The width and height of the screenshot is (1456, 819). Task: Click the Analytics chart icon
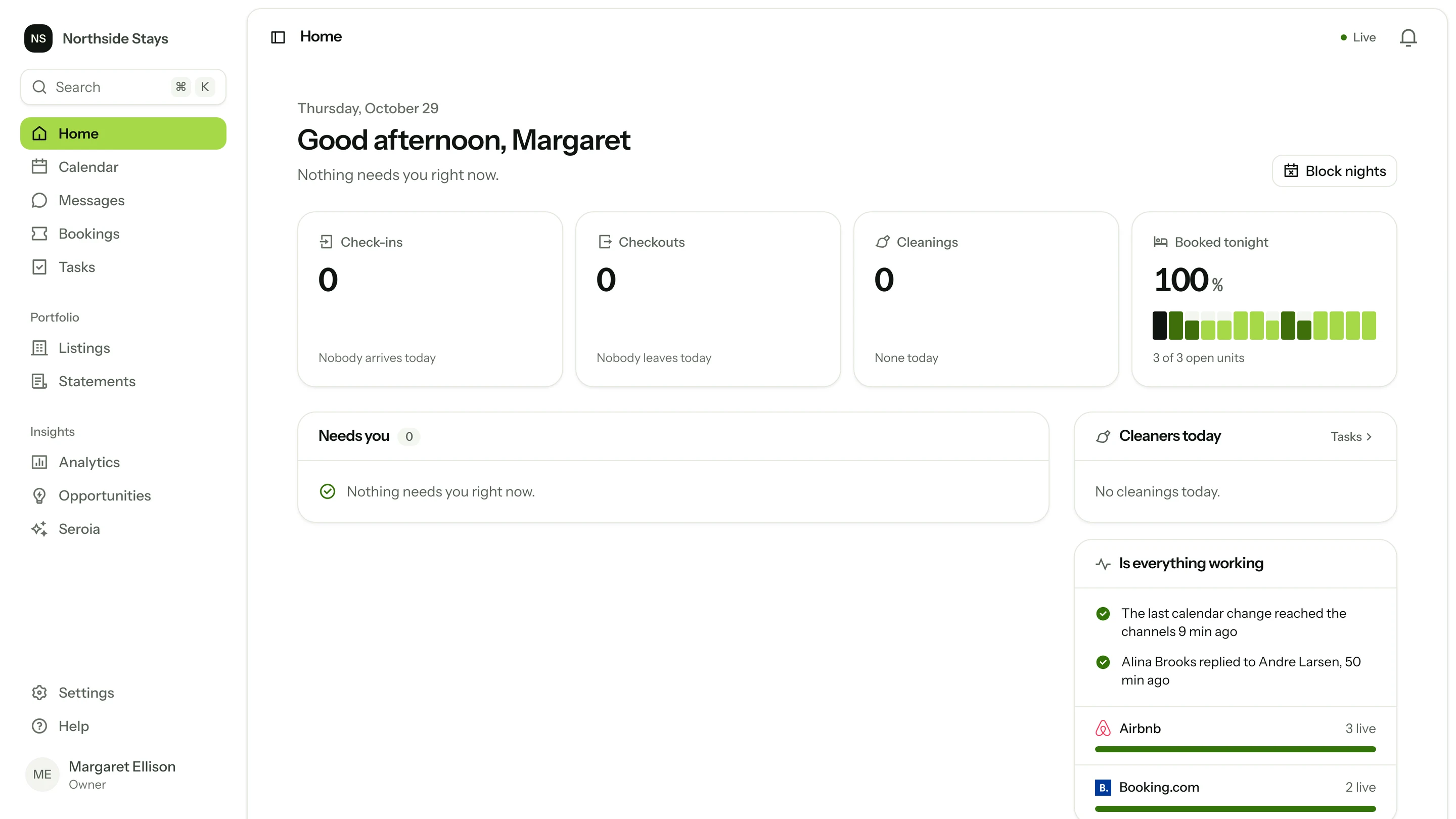click(39, 462)
